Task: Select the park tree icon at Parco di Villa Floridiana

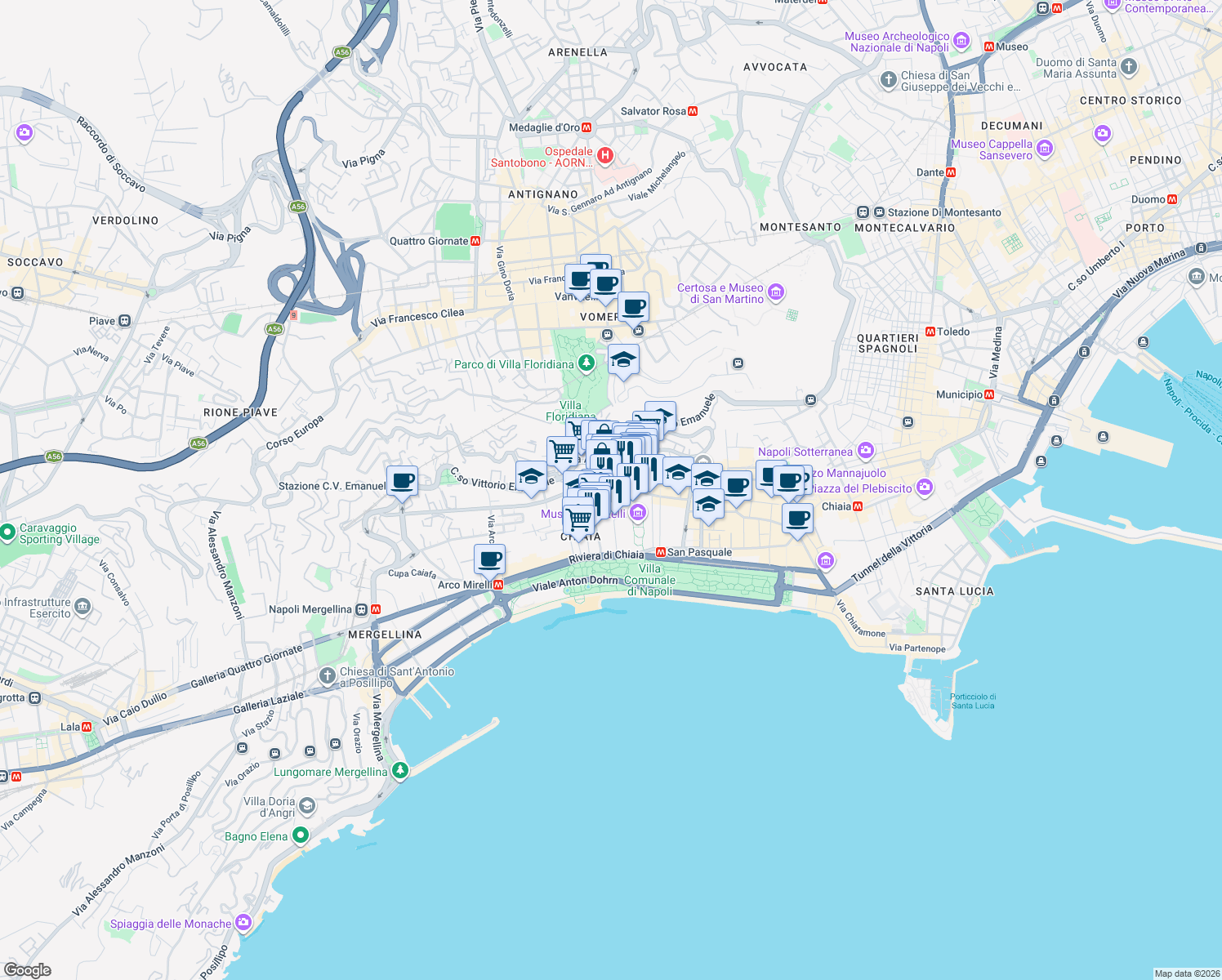Action: (x=586, y=363)
